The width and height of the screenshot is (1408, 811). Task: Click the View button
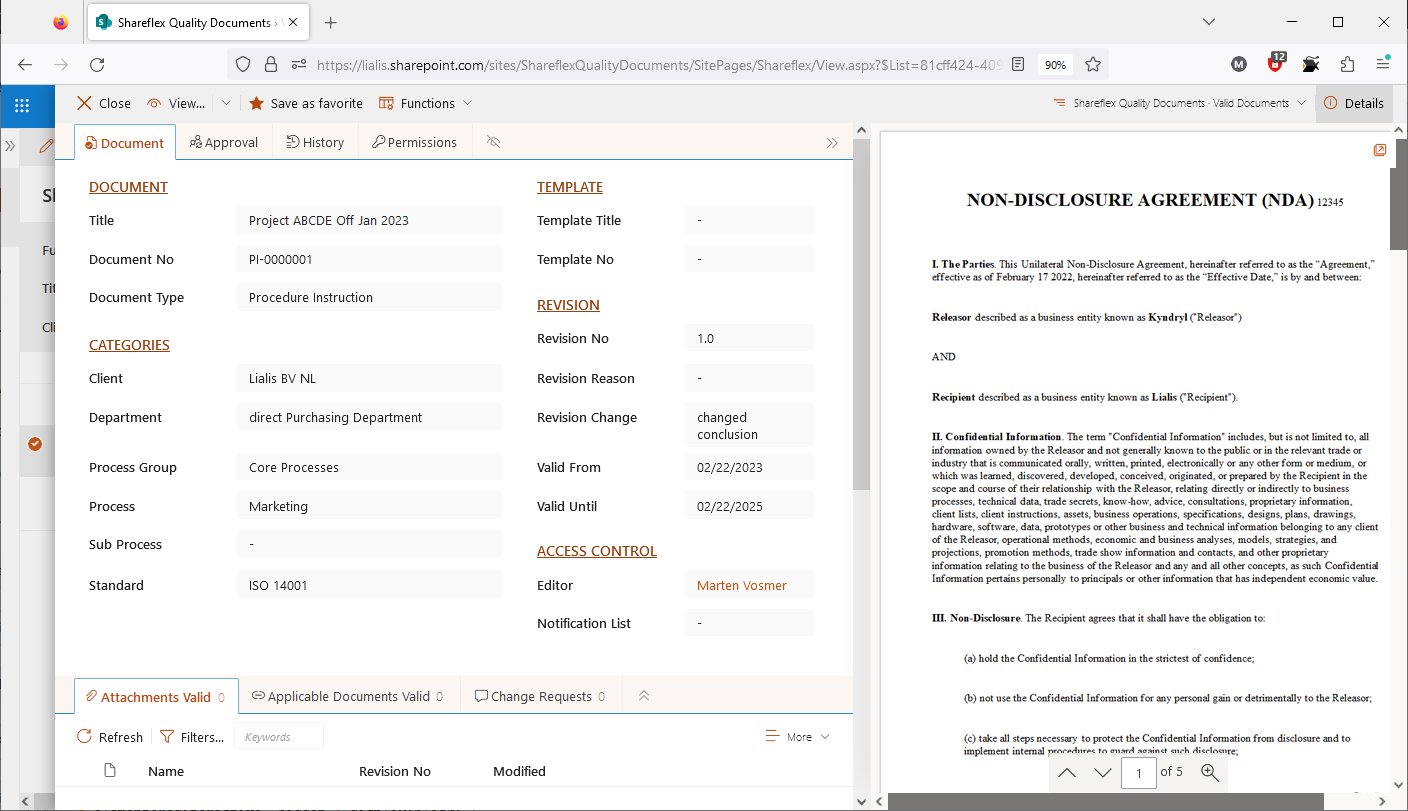[176, 103]
